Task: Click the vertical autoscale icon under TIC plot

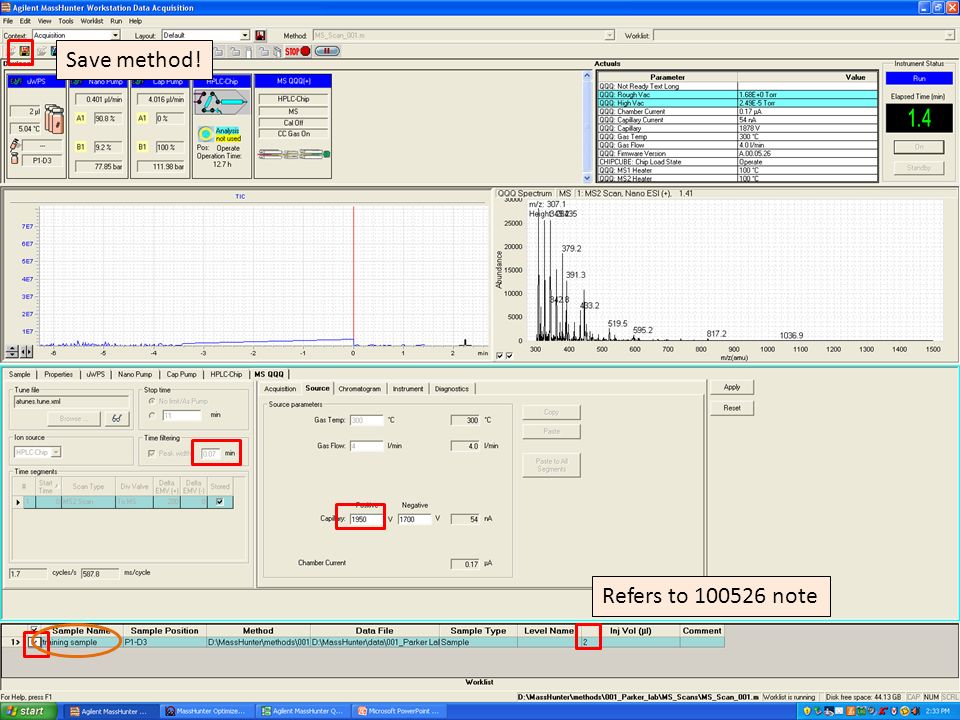Action: [12, 351]
